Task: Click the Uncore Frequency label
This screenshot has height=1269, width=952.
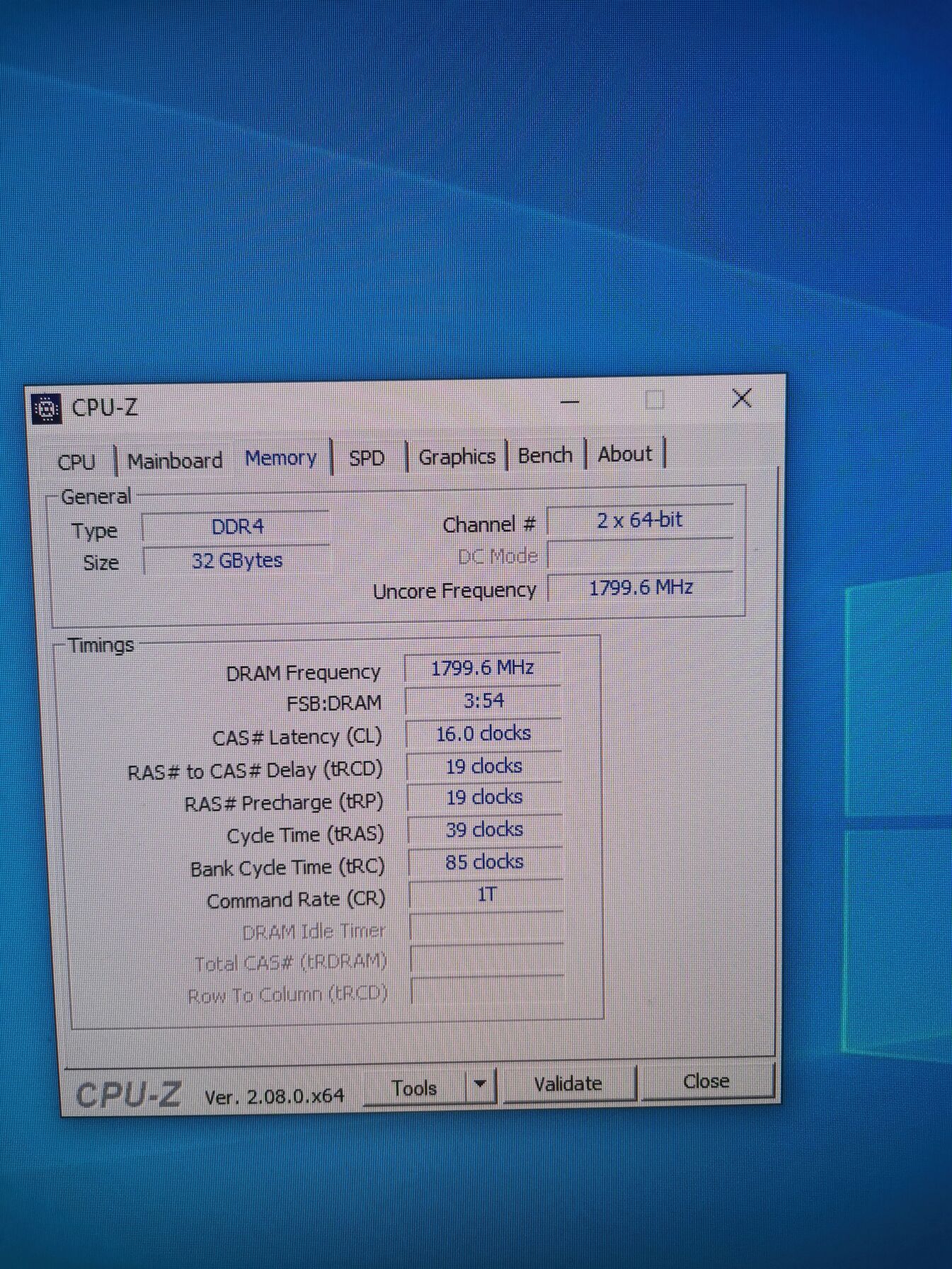Action: coord(454,591)
